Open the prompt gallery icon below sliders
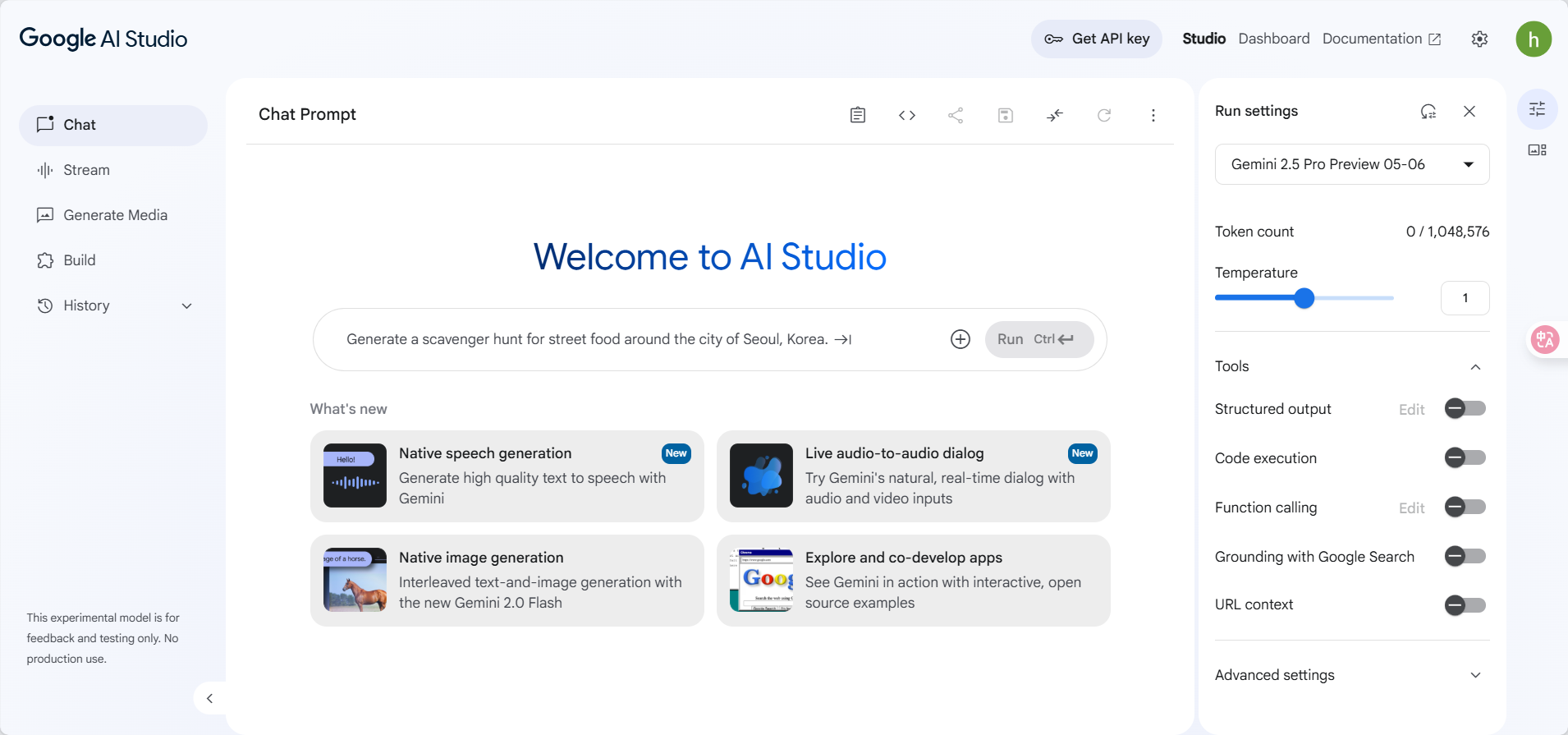This screenshot has width=1568, height=735. [x=1538, y=149]
